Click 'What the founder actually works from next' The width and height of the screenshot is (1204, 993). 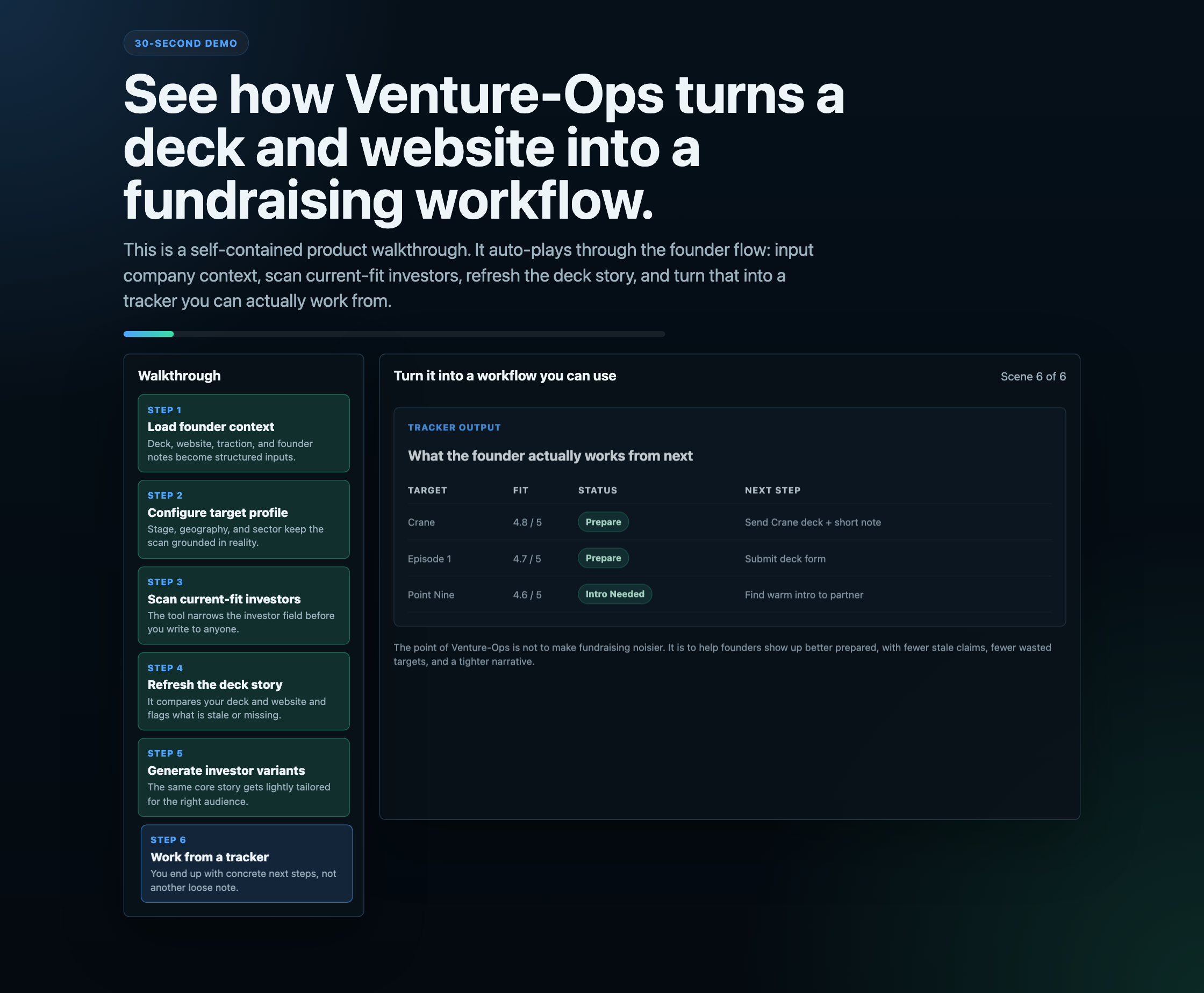(x=550, y=456)
